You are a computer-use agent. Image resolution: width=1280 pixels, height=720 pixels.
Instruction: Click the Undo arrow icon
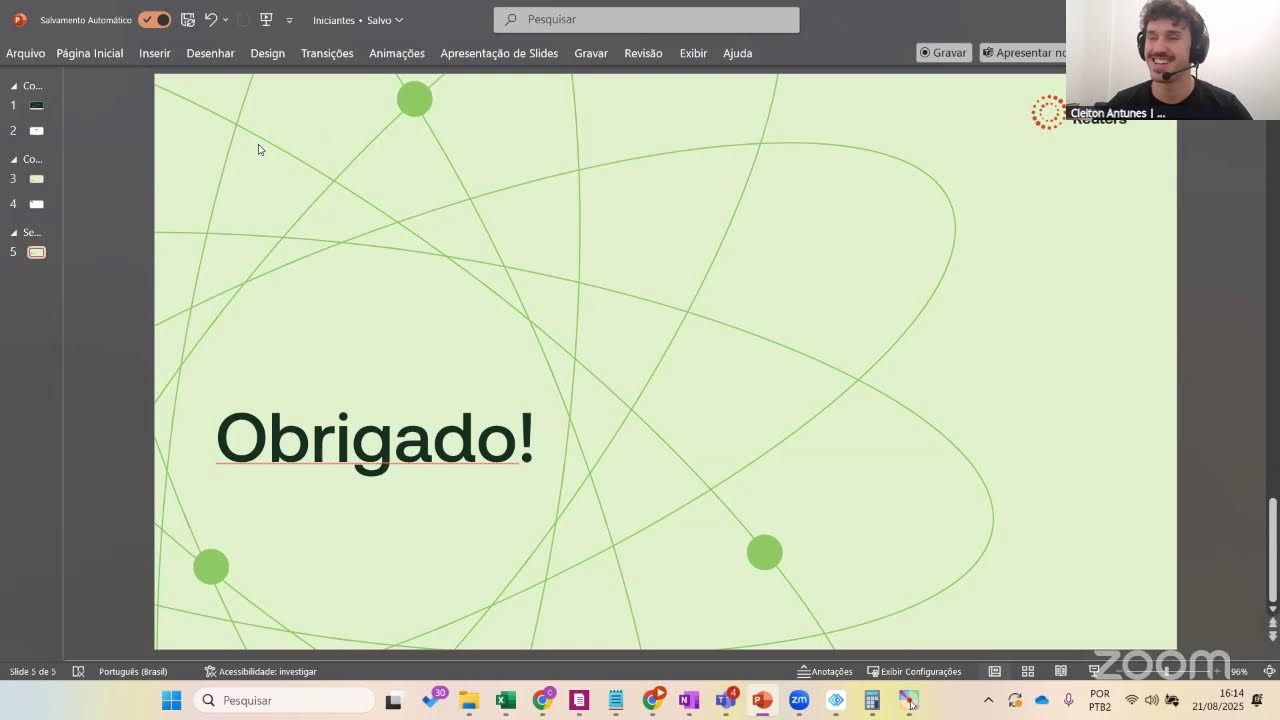(x=211, y=19)
